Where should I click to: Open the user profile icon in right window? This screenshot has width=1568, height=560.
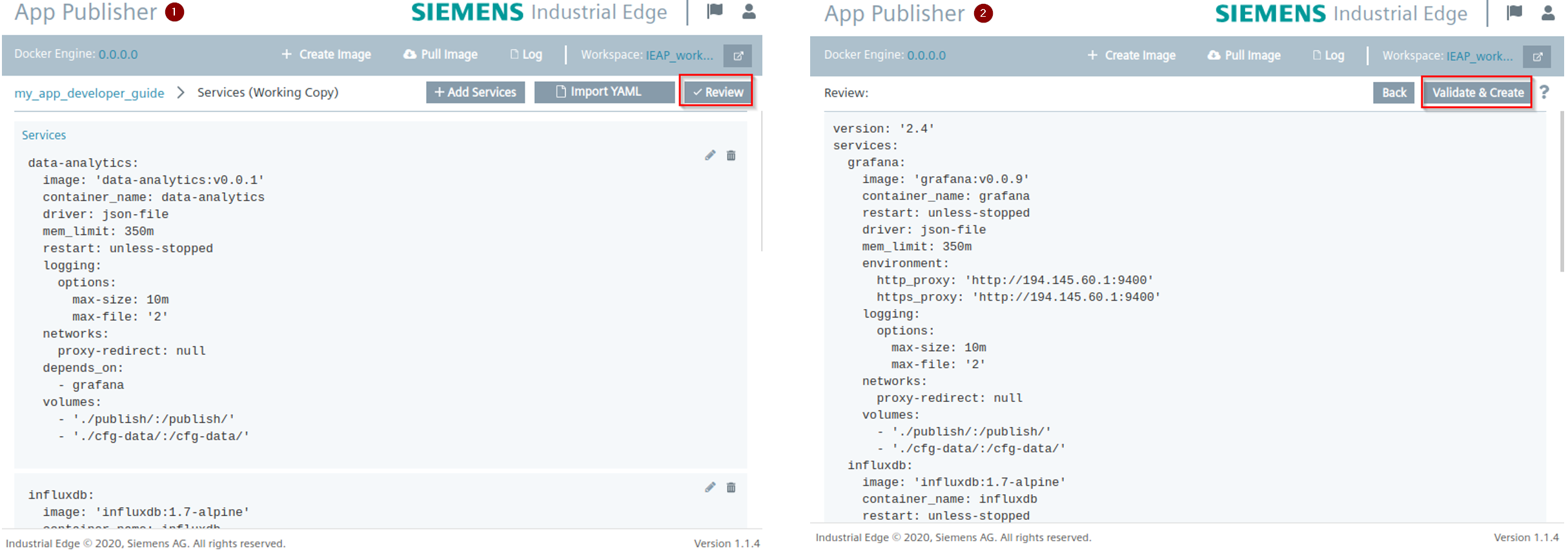pyautogui.click(x=1548, y=12)
